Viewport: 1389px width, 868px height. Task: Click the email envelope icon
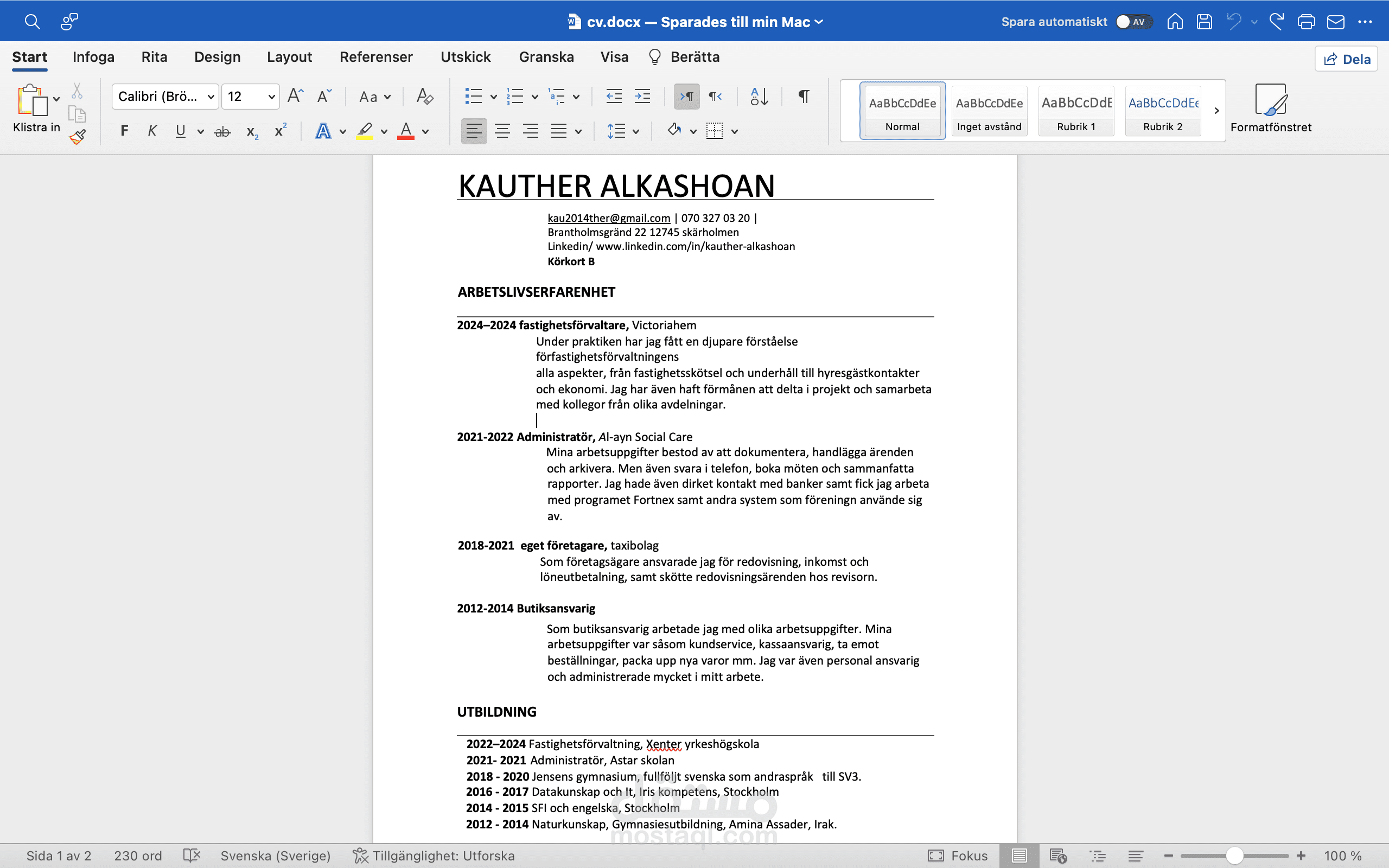pos(1336,22)
